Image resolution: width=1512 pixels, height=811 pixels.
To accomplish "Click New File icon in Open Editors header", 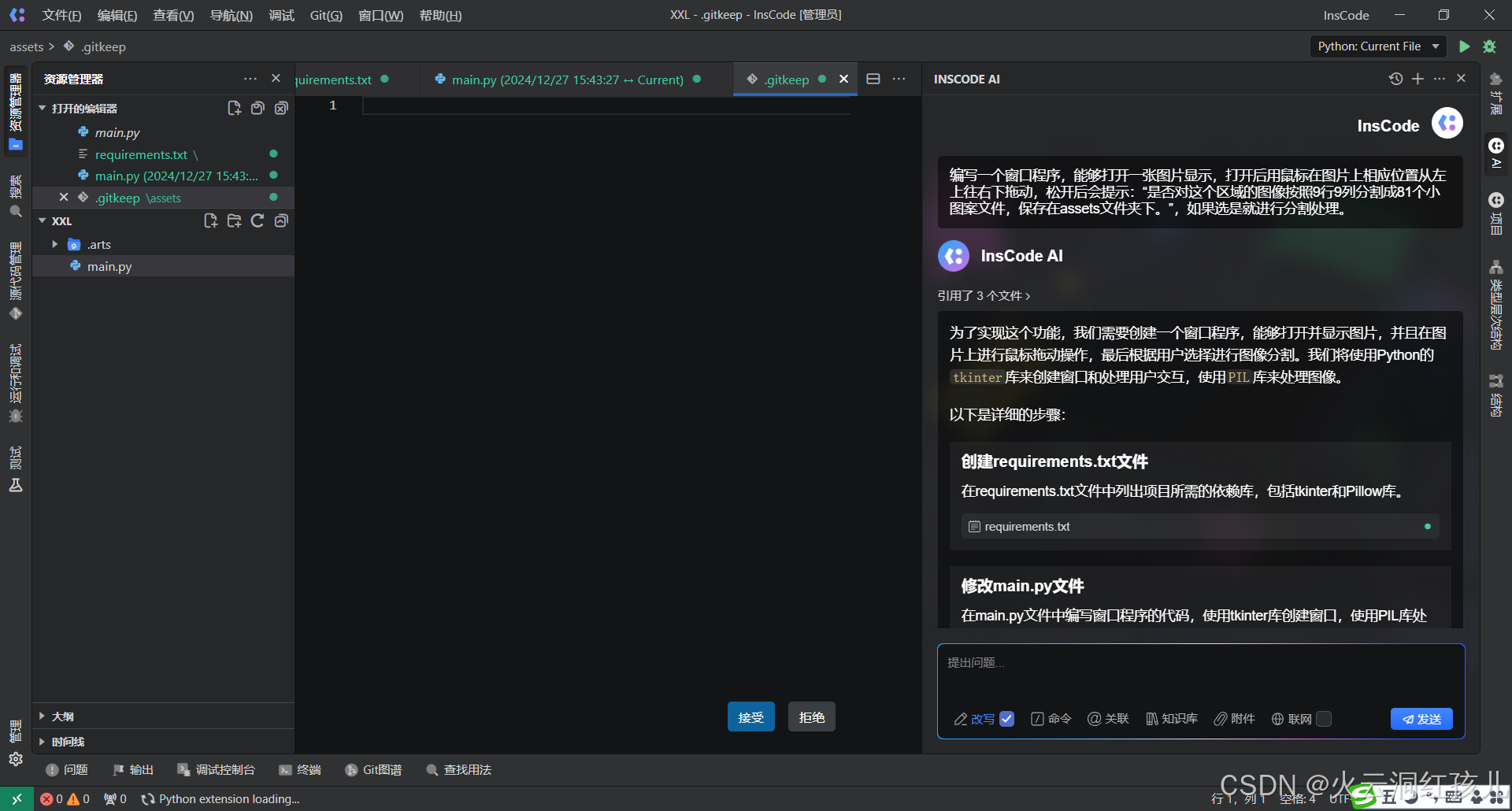I will [x=234, y=108].
